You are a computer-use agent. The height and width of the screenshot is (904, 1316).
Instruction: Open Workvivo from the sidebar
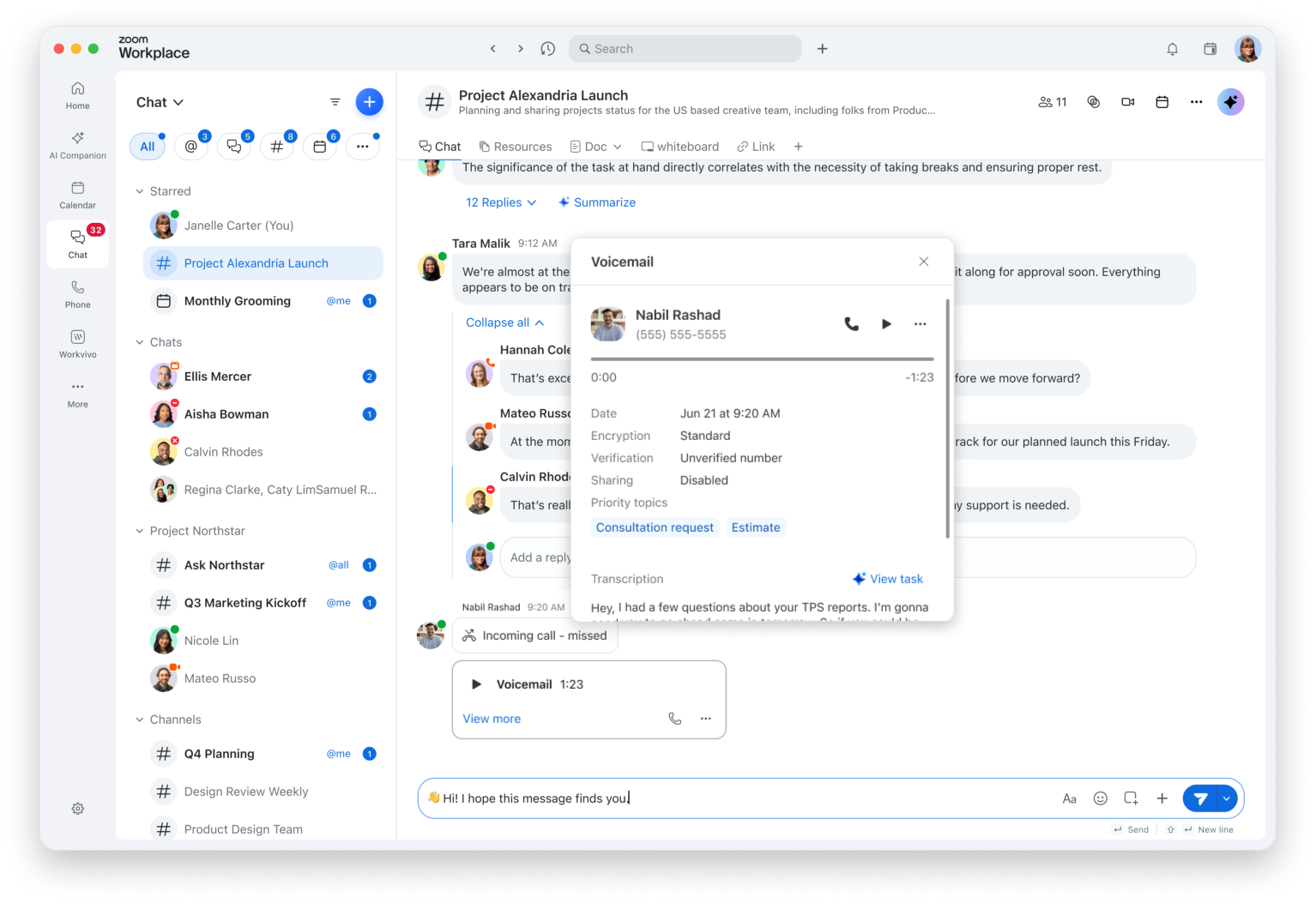tap(77, 344)
